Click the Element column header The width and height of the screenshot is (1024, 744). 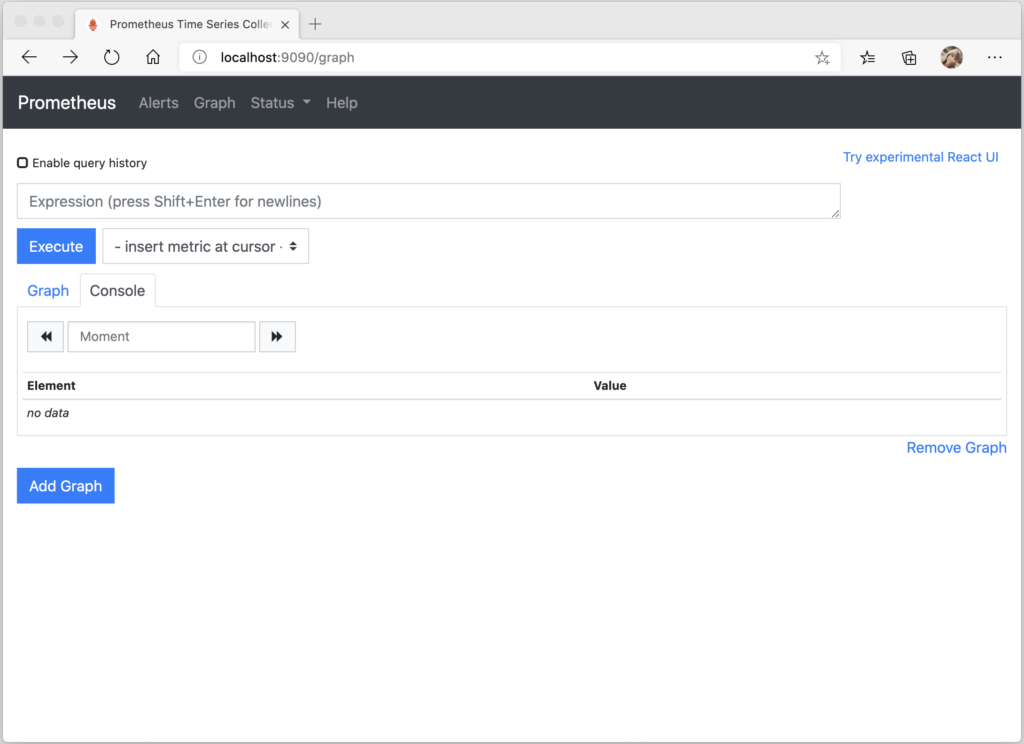(51, 385)
